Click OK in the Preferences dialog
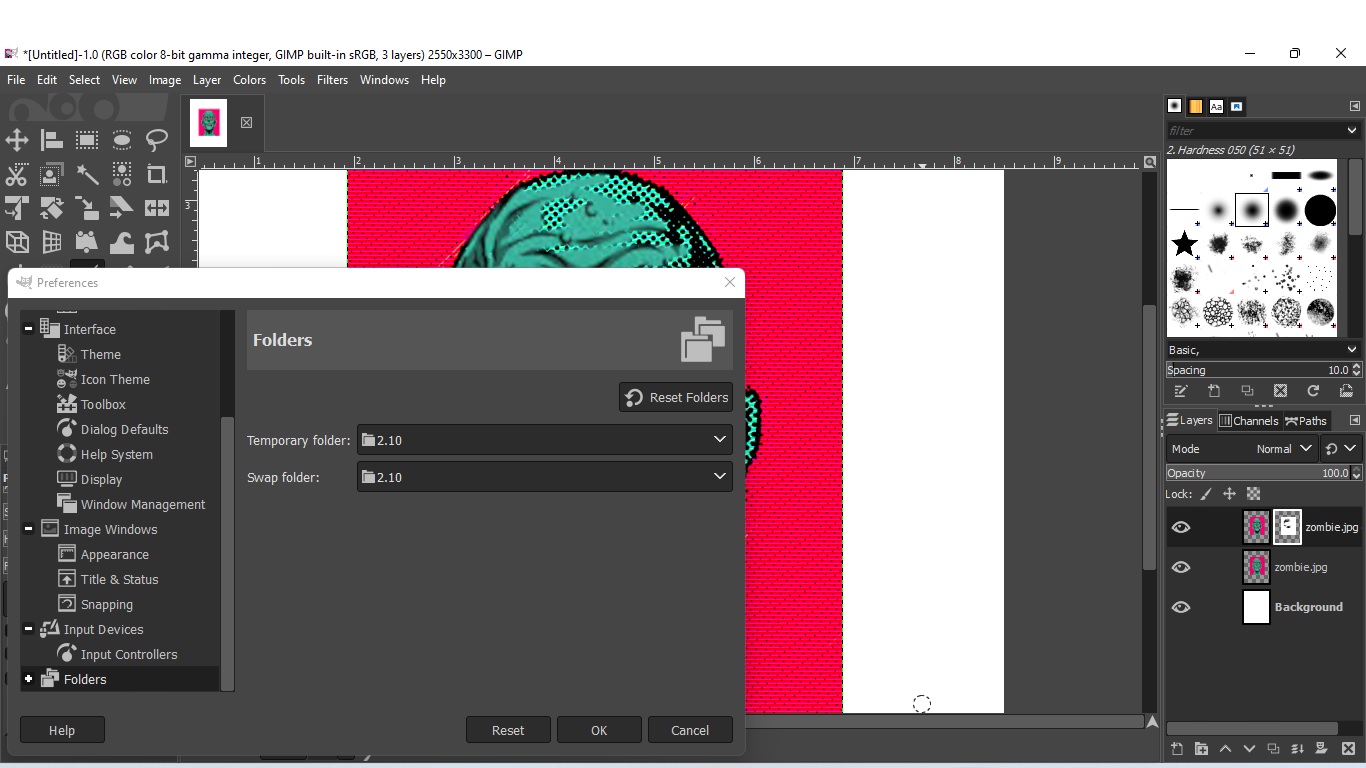1366x768 pixels. 599,730
